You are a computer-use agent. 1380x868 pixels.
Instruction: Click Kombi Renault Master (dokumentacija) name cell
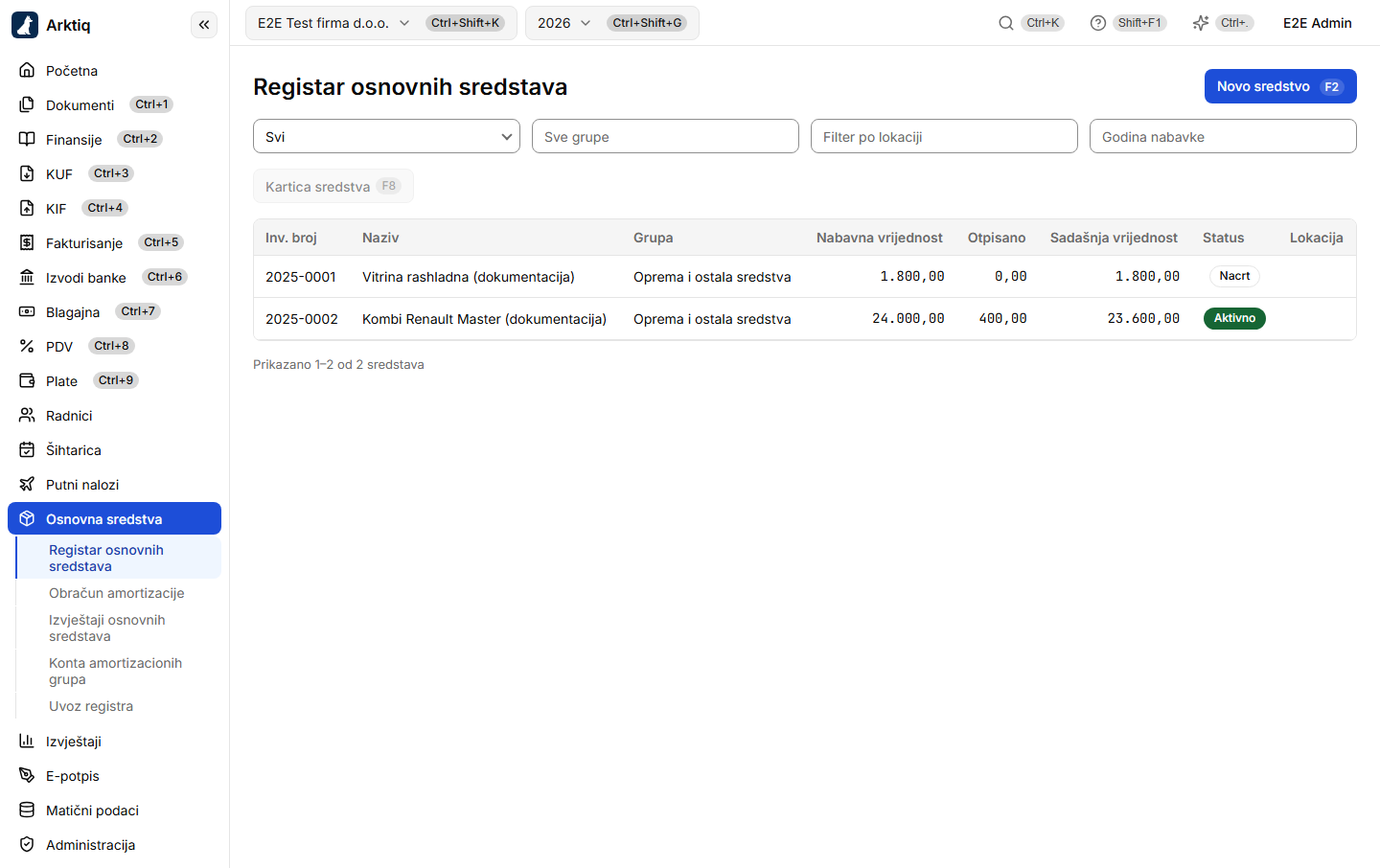coord(484,319)
